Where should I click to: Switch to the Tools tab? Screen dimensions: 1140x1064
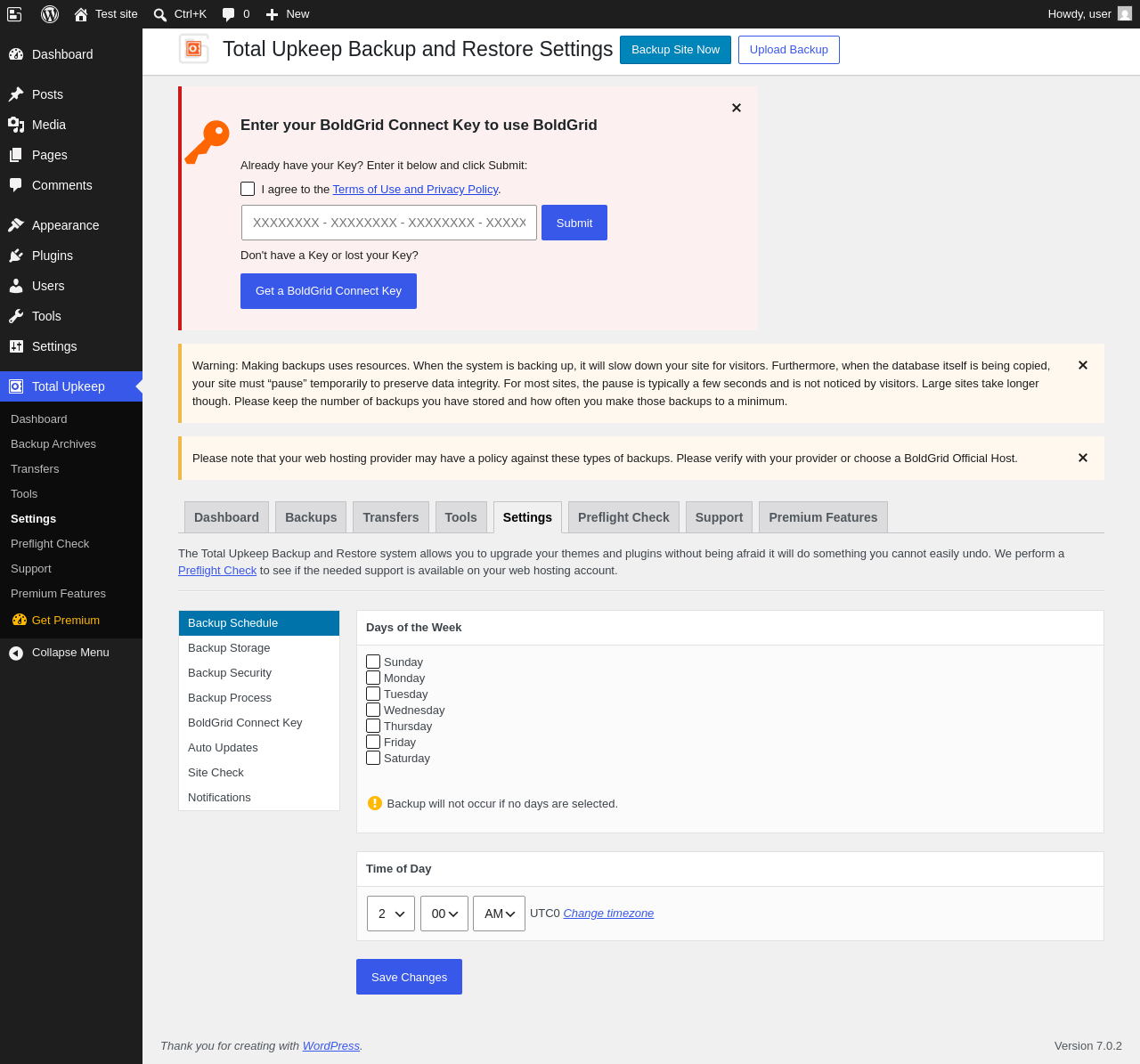click(x=460, y=517)
